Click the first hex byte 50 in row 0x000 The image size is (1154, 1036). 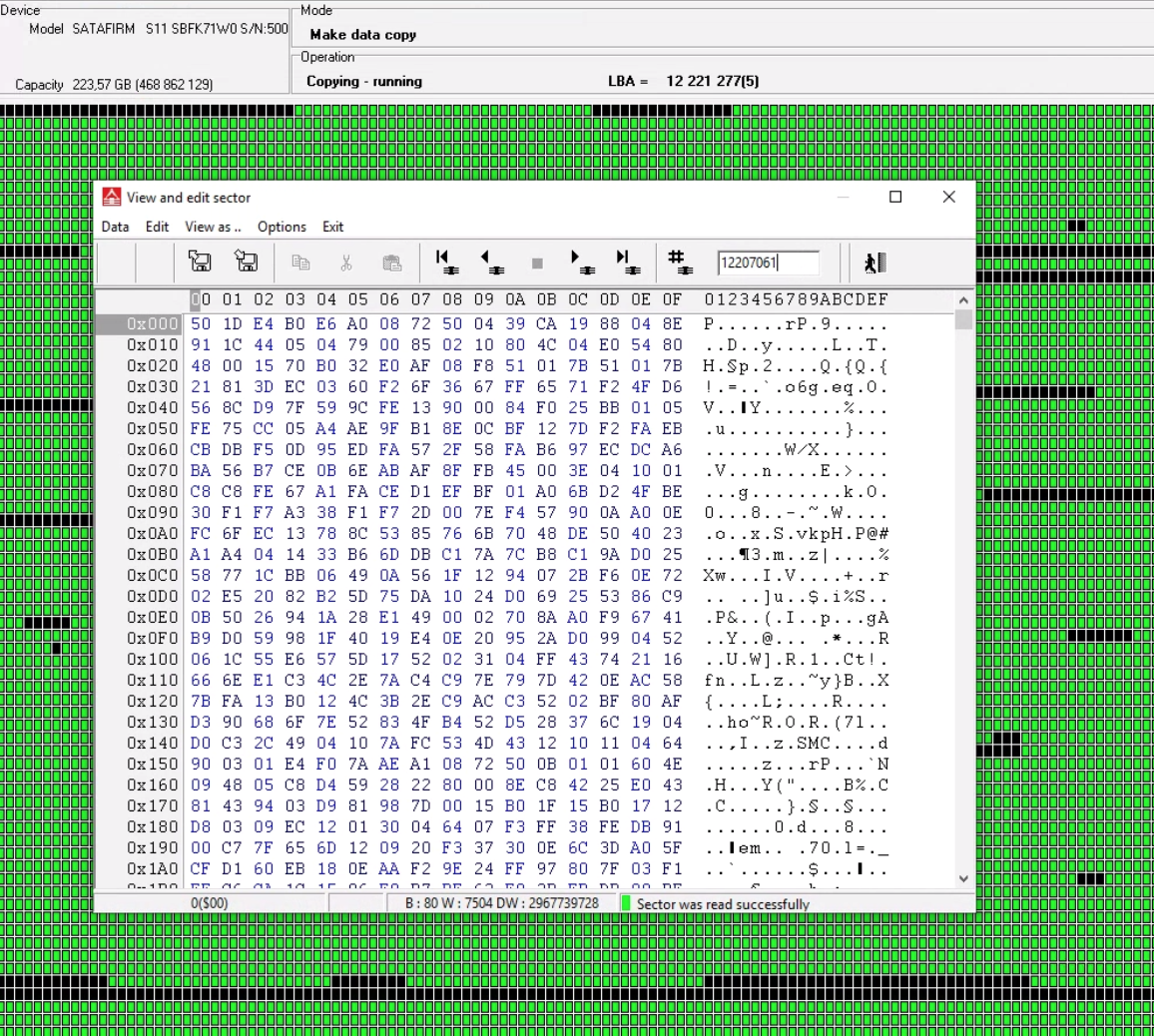[201, 323]
